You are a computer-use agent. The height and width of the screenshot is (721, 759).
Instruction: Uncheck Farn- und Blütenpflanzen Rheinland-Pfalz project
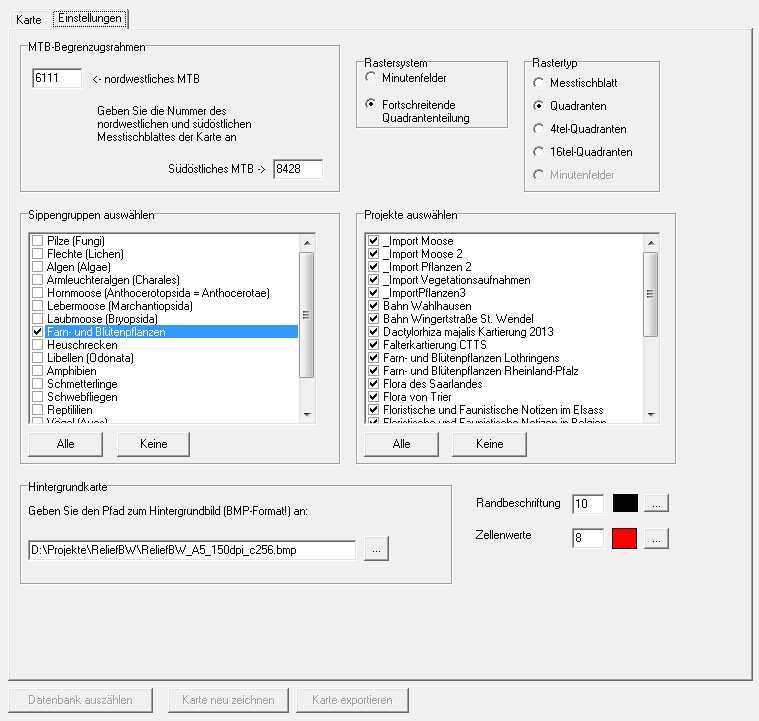pos(373,371)
